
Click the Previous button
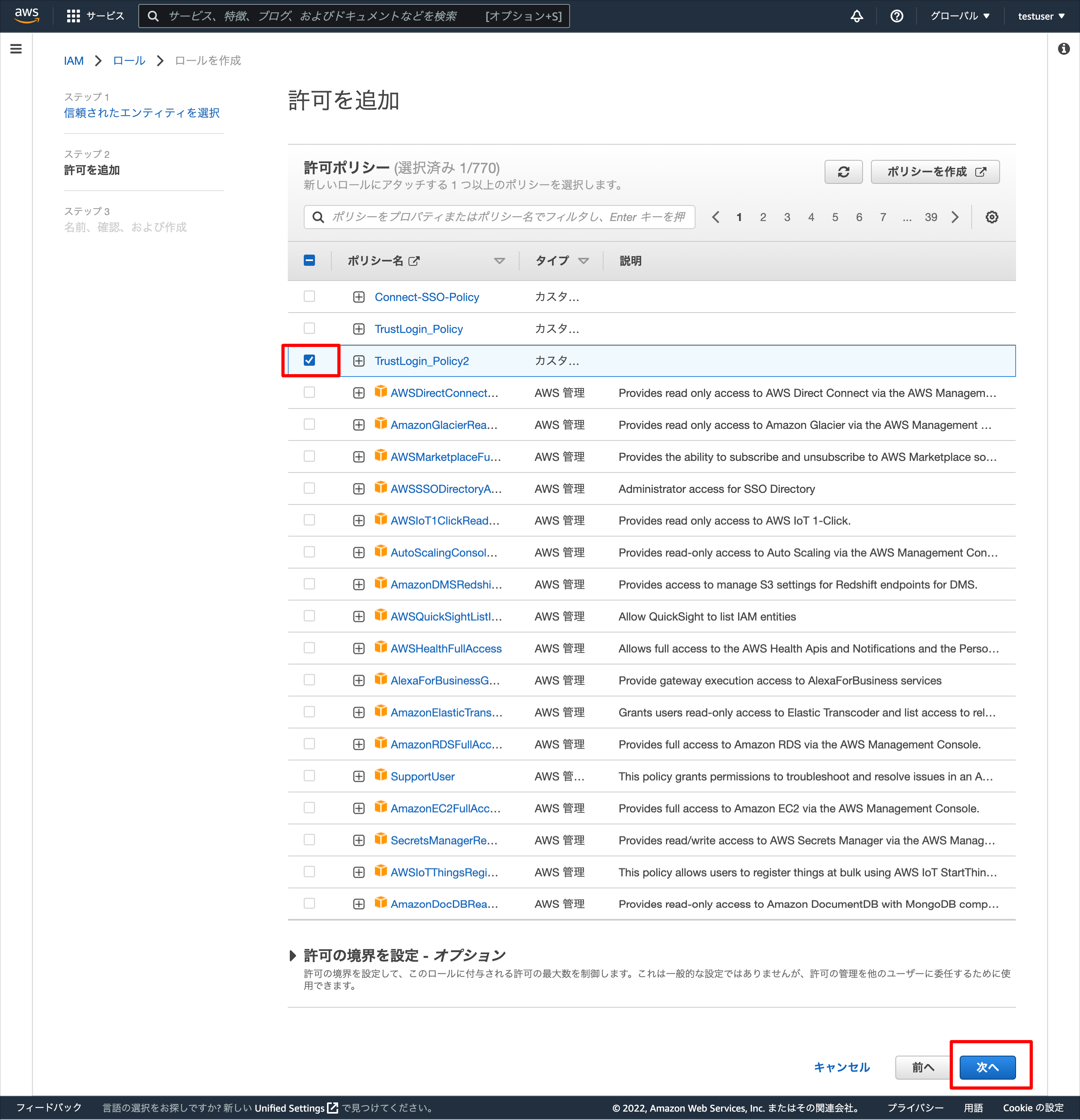click(923, 1067)
